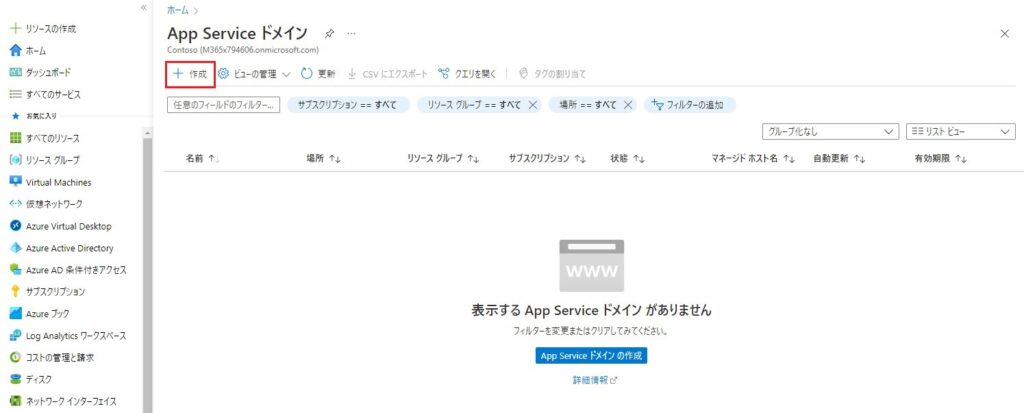
Task: Open 場所 == すべて filter
Action: (587, 105)
